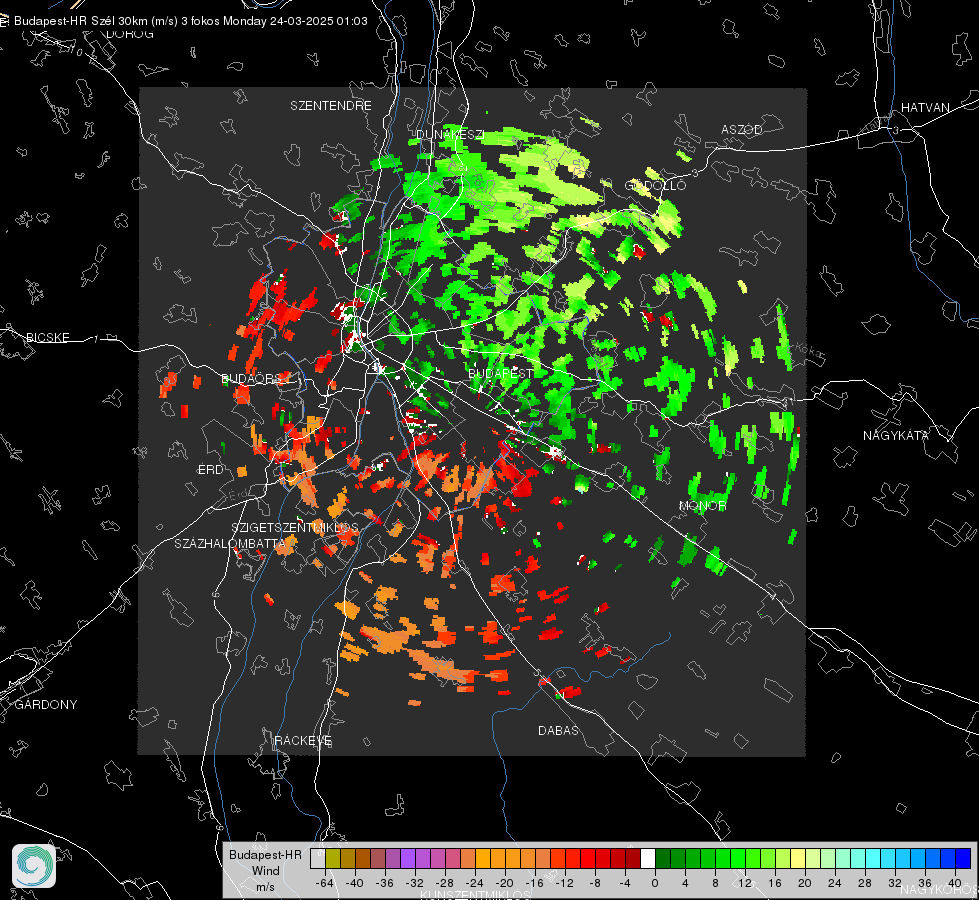Click the '-64' legend value
Image resolution: width=979 pixels, height=900 pixels.
325,883
